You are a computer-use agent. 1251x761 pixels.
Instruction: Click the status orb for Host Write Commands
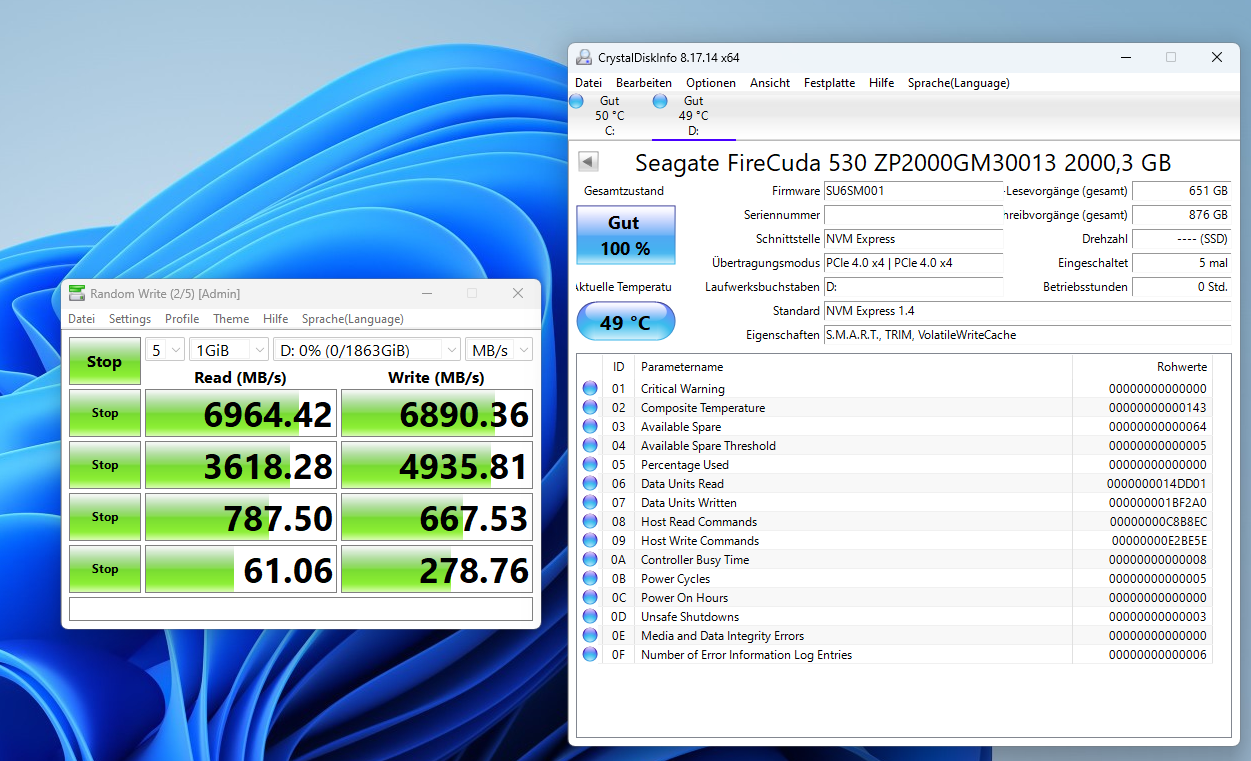point(590,540)
